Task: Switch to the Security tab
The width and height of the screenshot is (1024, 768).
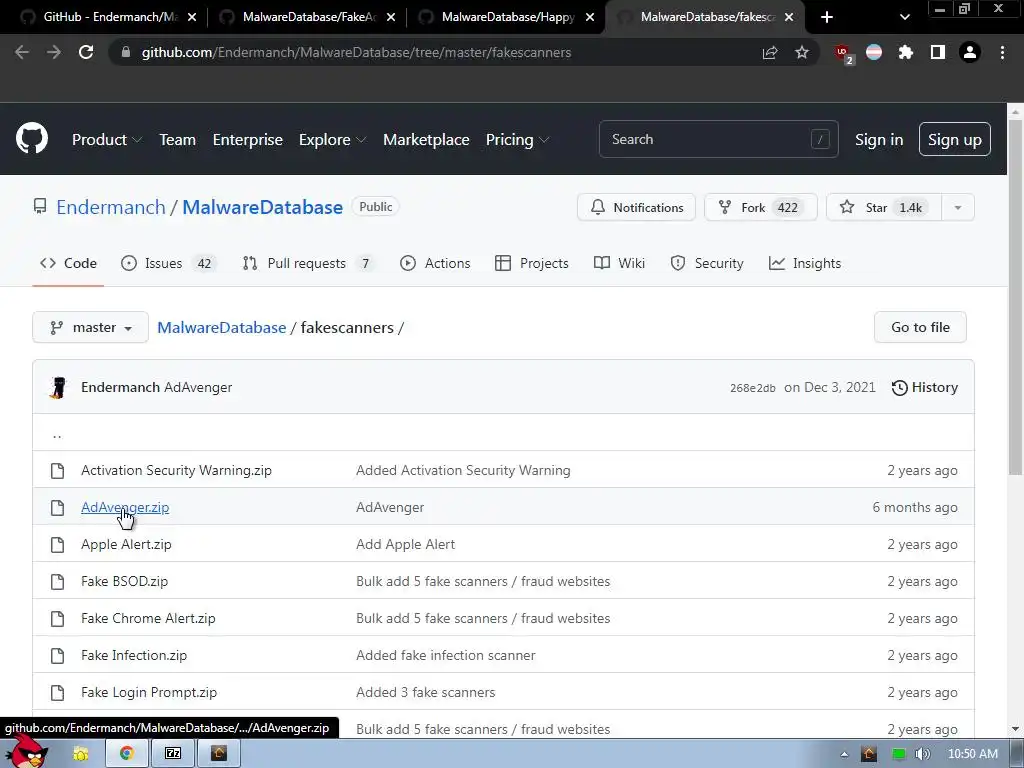Action: [707, 263]
